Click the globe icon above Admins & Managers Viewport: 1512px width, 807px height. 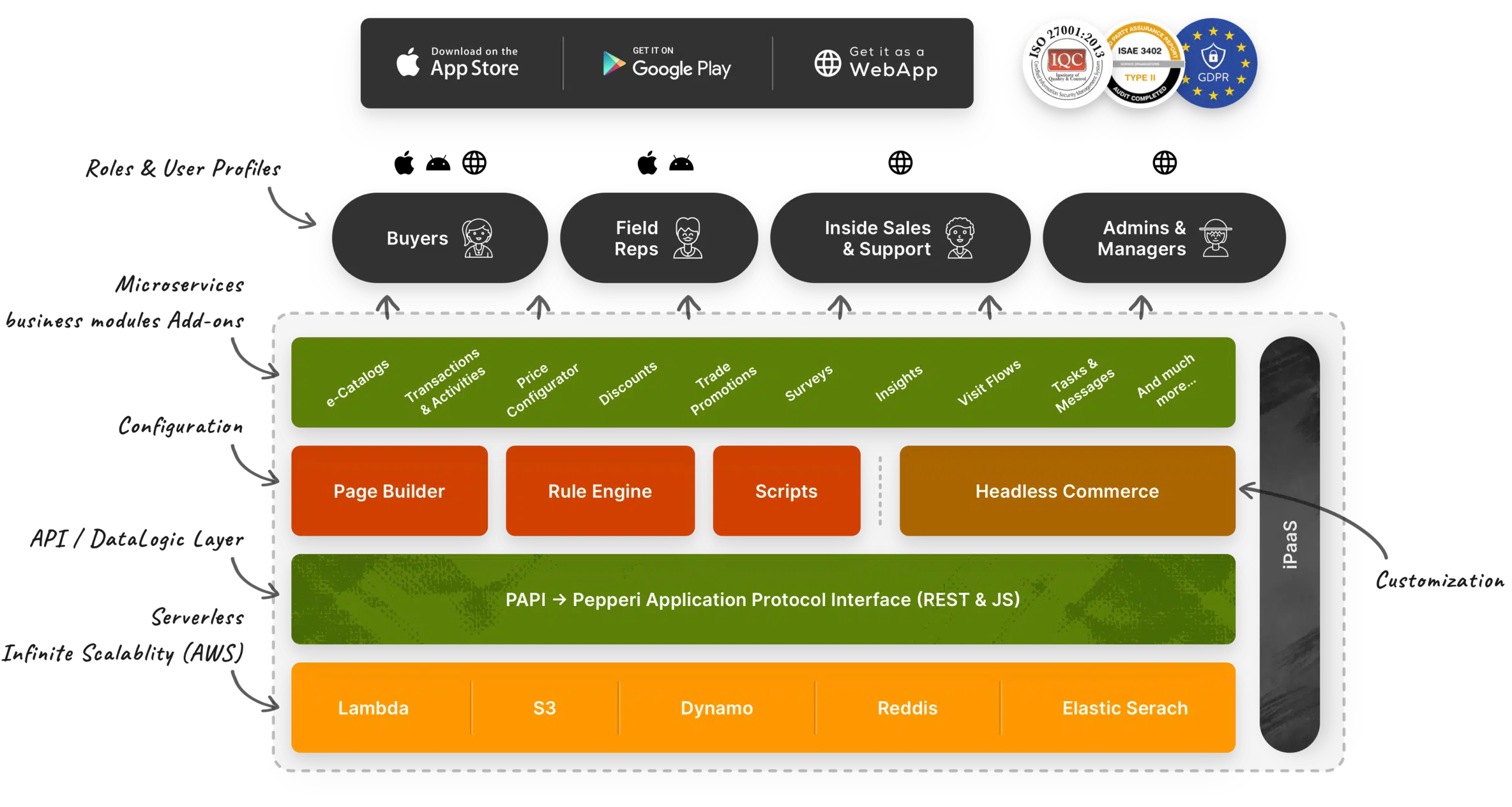click(x=1165, y=163)
